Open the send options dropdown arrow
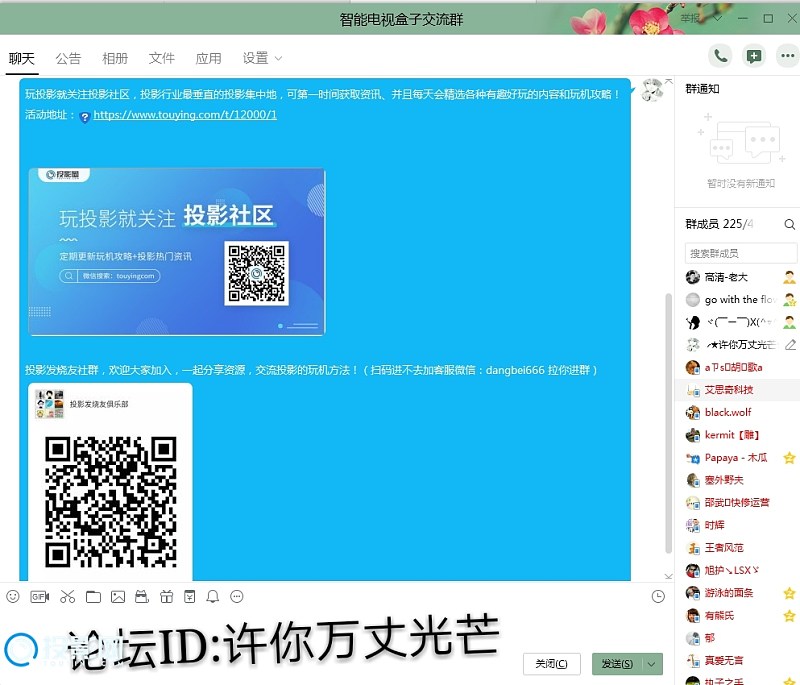The height and width of the screenshot is (685, 800). click(x=652, y=664)
